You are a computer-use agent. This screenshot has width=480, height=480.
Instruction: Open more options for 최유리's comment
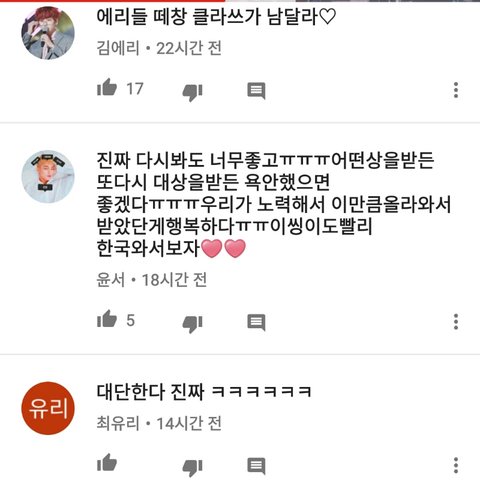pyautogui.click(x=456, y=465)
